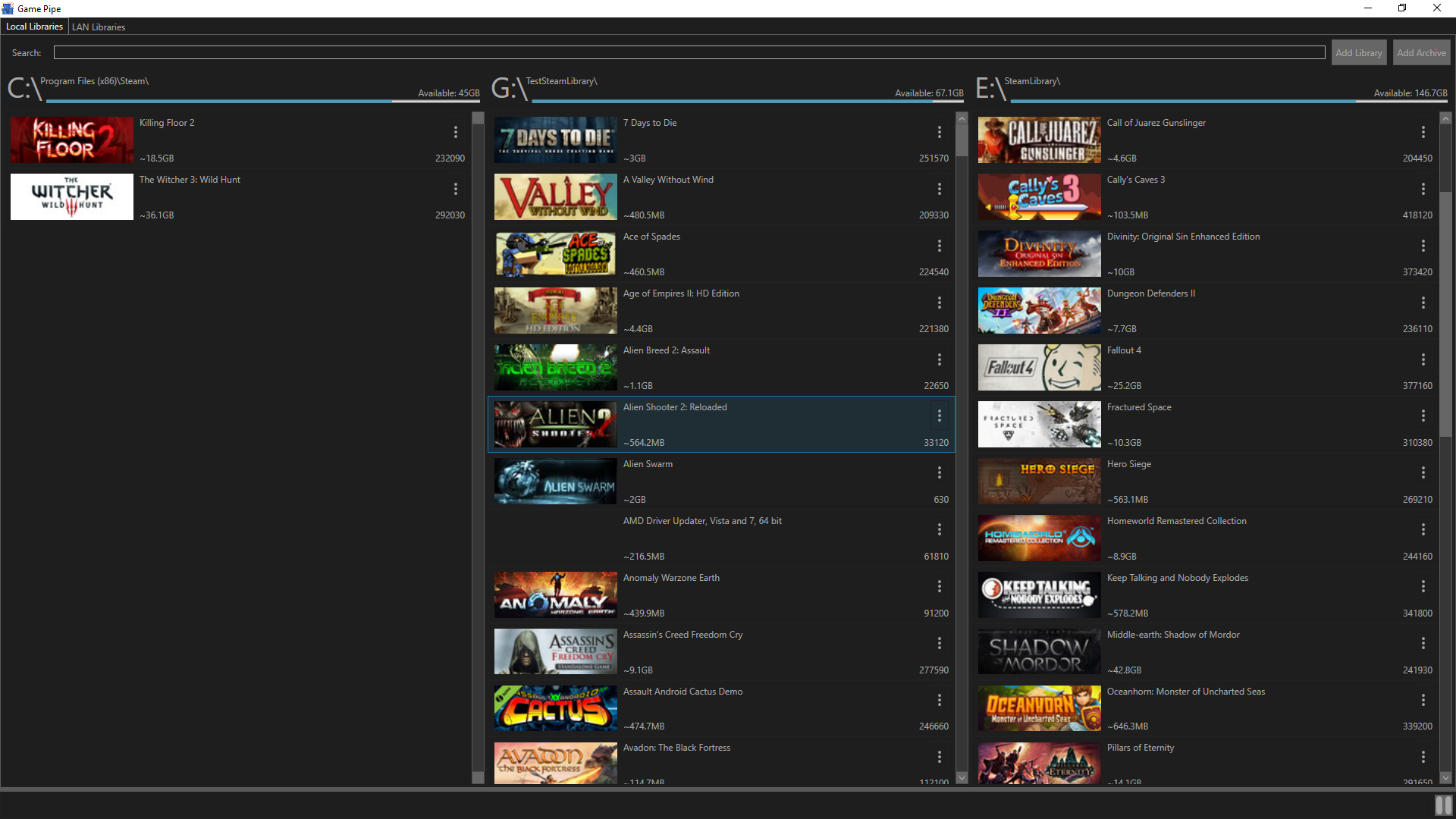Open options menu for Keep Talking and Nobody Explodes
The height and width of the screenshot is (819, 1456).
coord(1423,586)
